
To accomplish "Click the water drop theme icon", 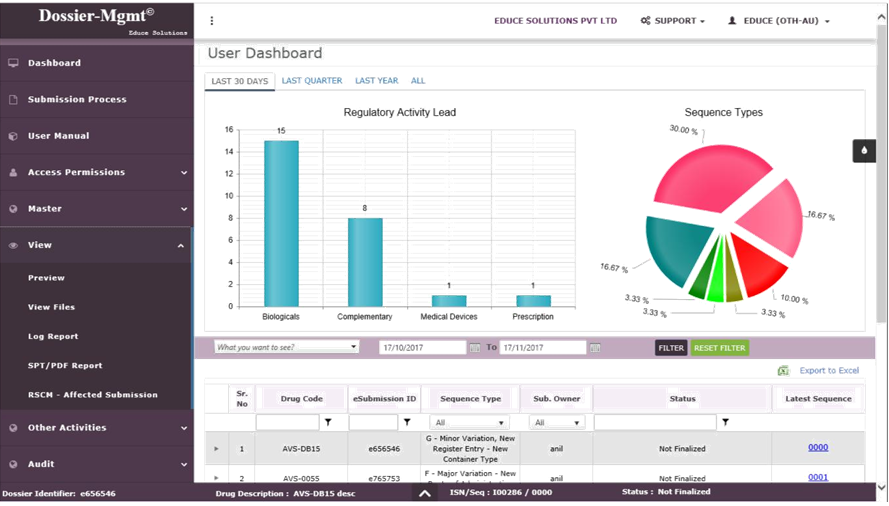I will [x=864, y=150].
